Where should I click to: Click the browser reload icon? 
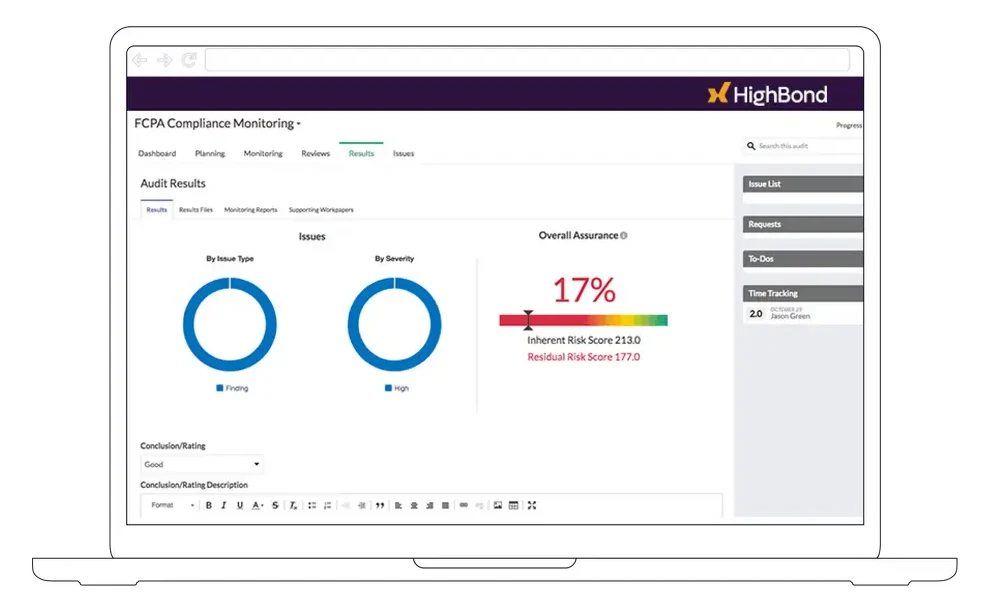[x=189, y=60]
